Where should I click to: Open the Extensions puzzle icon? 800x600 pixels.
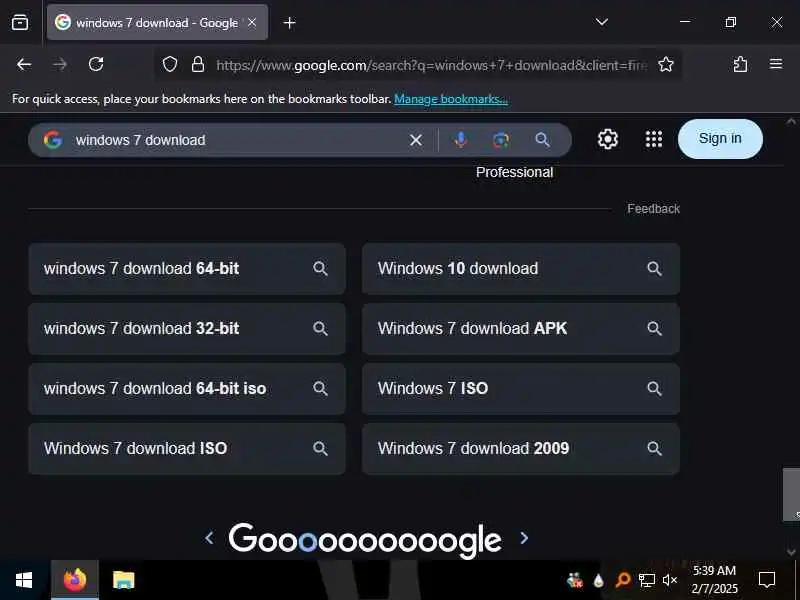click(x=740, y=64)
